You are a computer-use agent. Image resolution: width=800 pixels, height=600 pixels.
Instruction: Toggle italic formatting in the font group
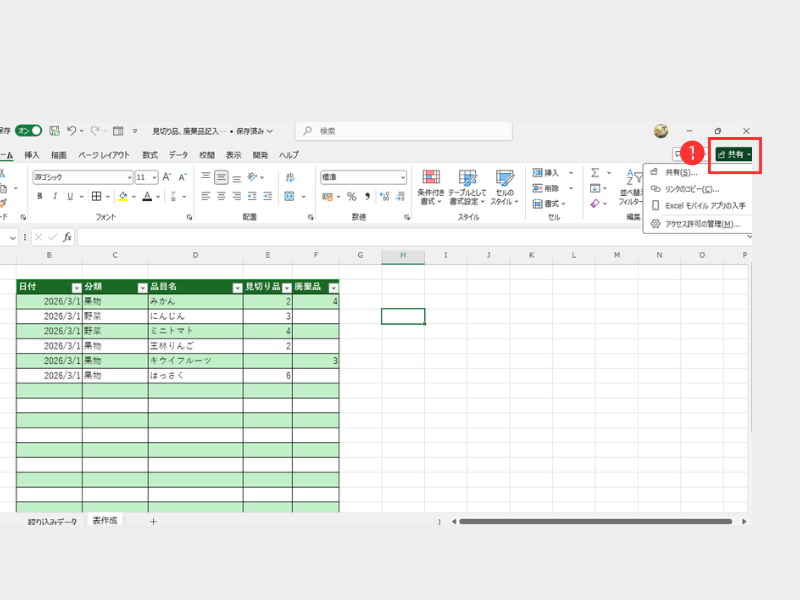(x=55, y=196)
